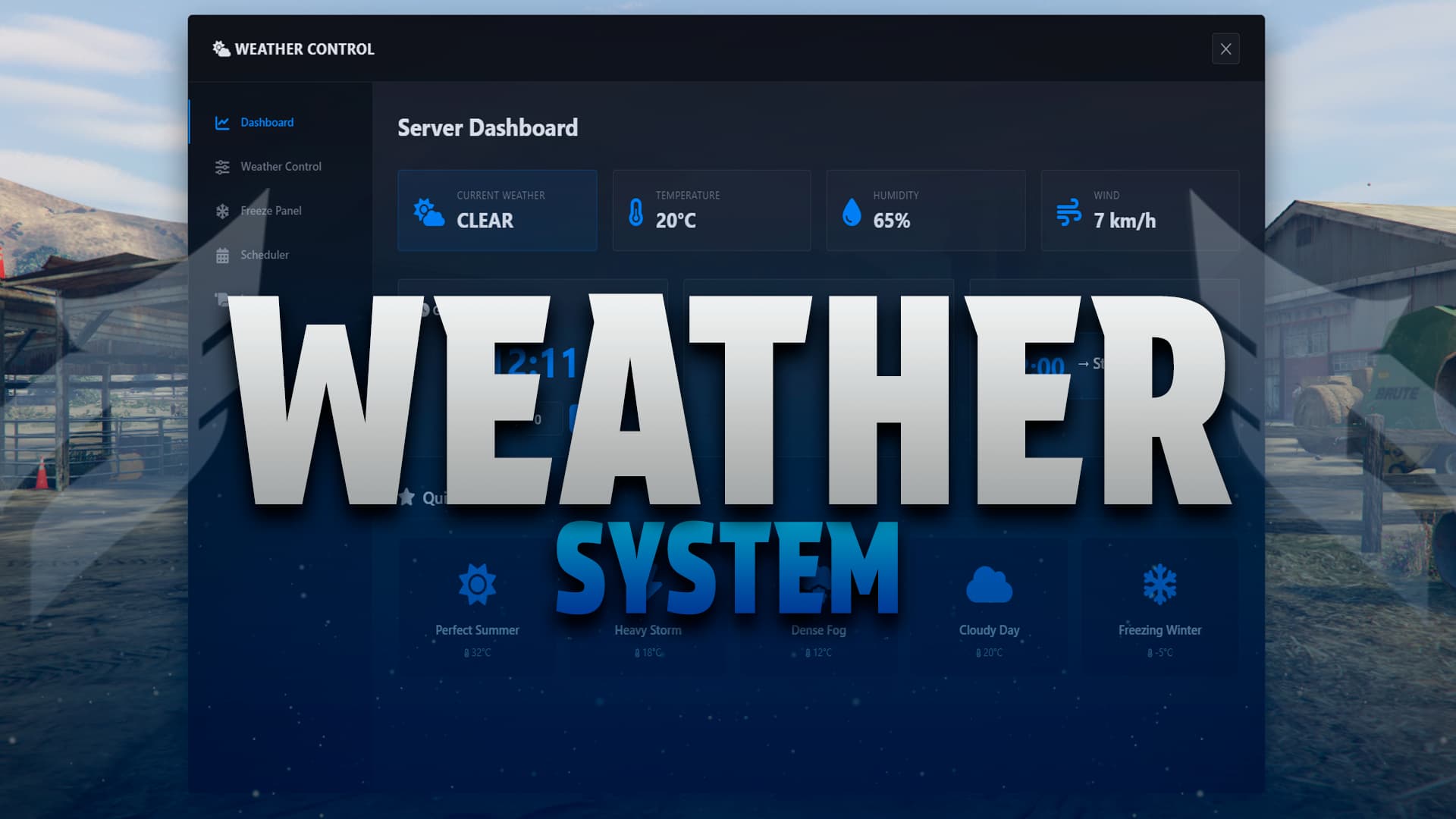Click the Current Weather sun-cloud icon
This screenshot has height=819, width=1456.
point(428,212)
